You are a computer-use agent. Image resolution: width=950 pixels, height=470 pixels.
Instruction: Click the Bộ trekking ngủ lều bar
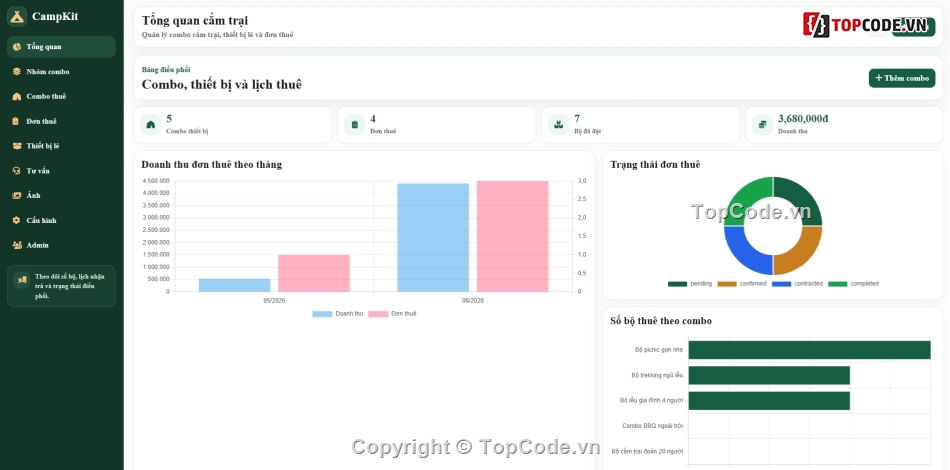[x=769, y=376]
